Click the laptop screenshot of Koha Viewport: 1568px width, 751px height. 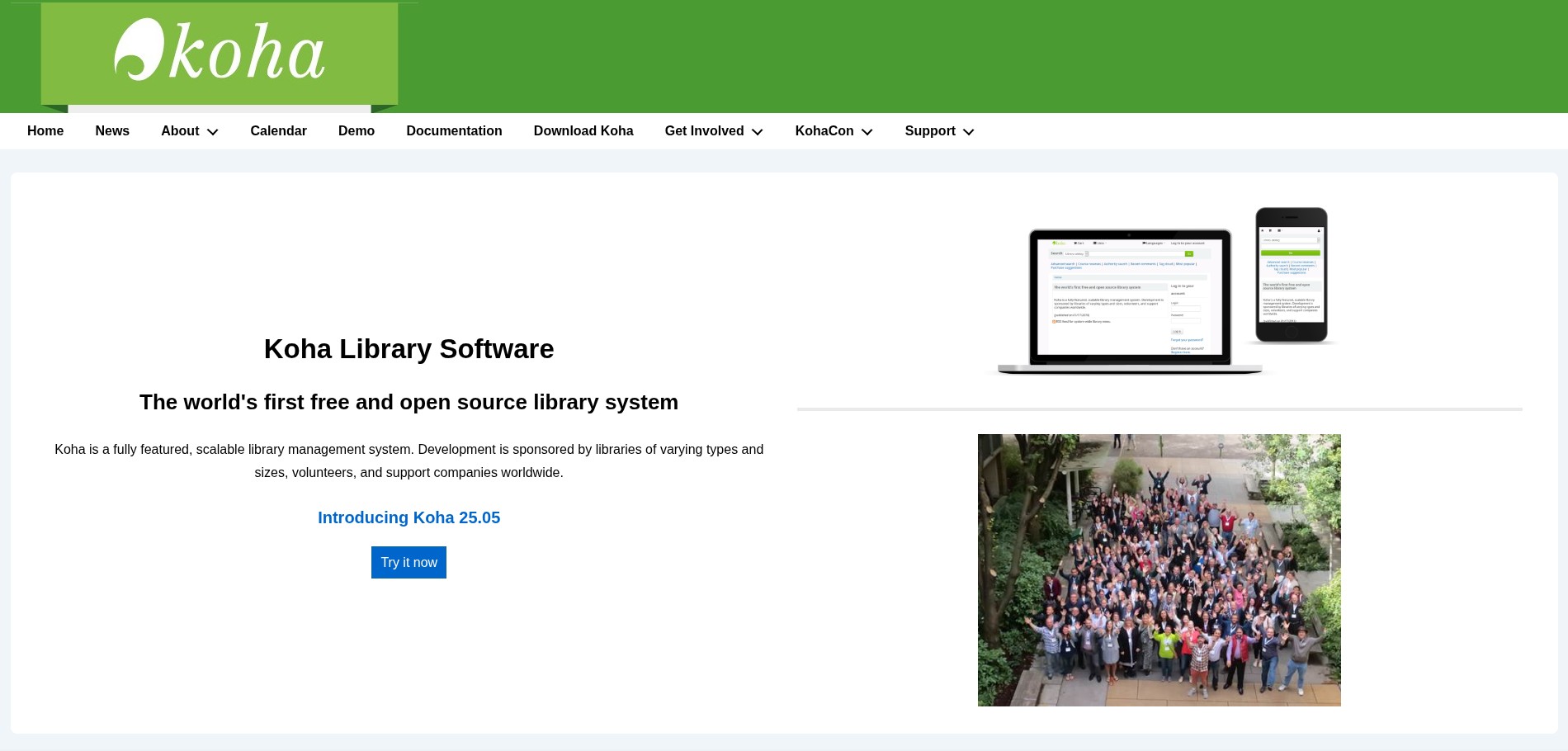1129,299
